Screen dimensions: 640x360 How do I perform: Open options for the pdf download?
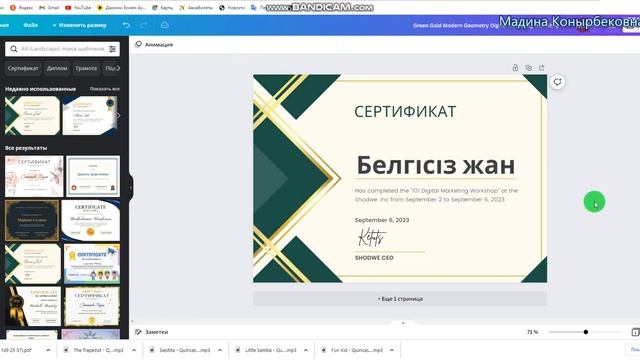(x=48, y=350)
